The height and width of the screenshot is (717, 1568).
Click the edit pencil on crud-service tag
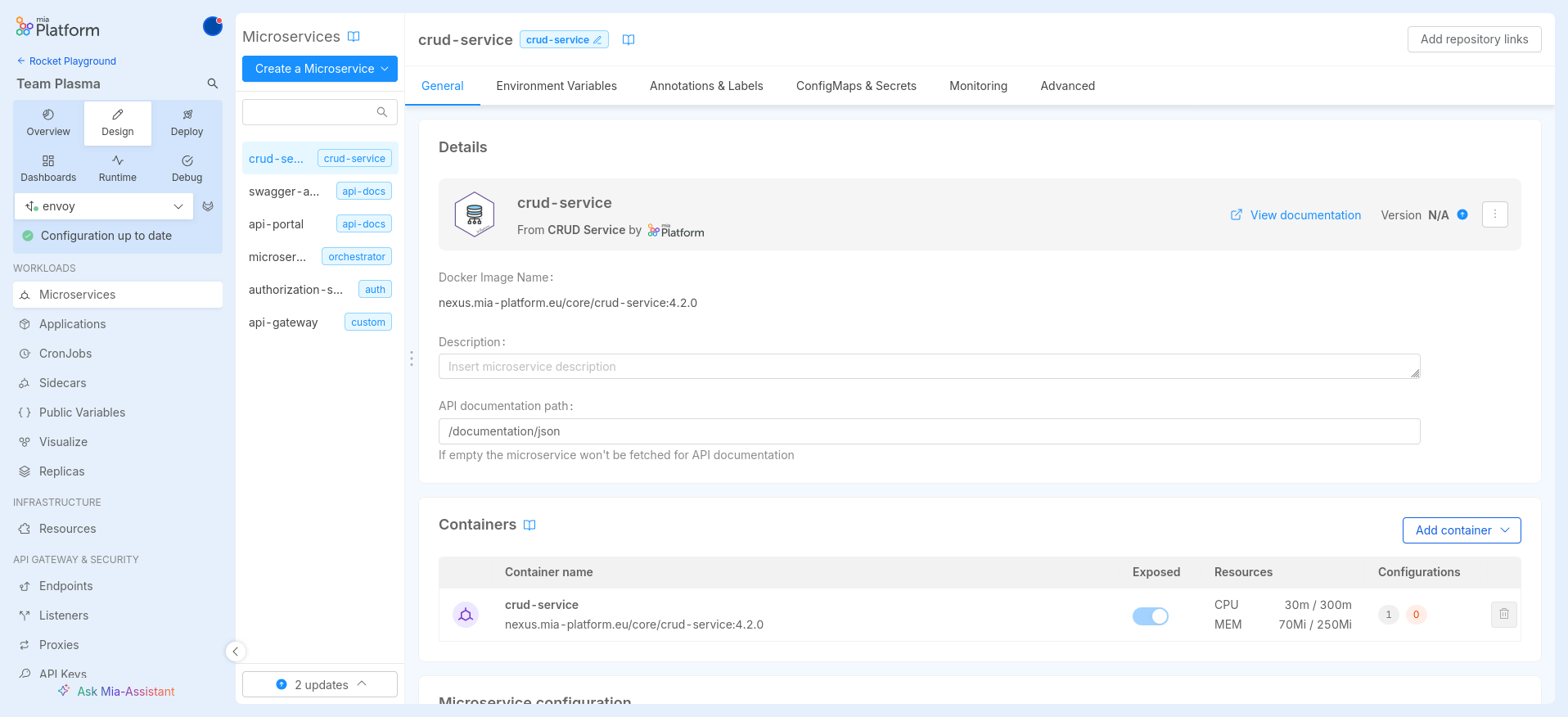[597, 40]
